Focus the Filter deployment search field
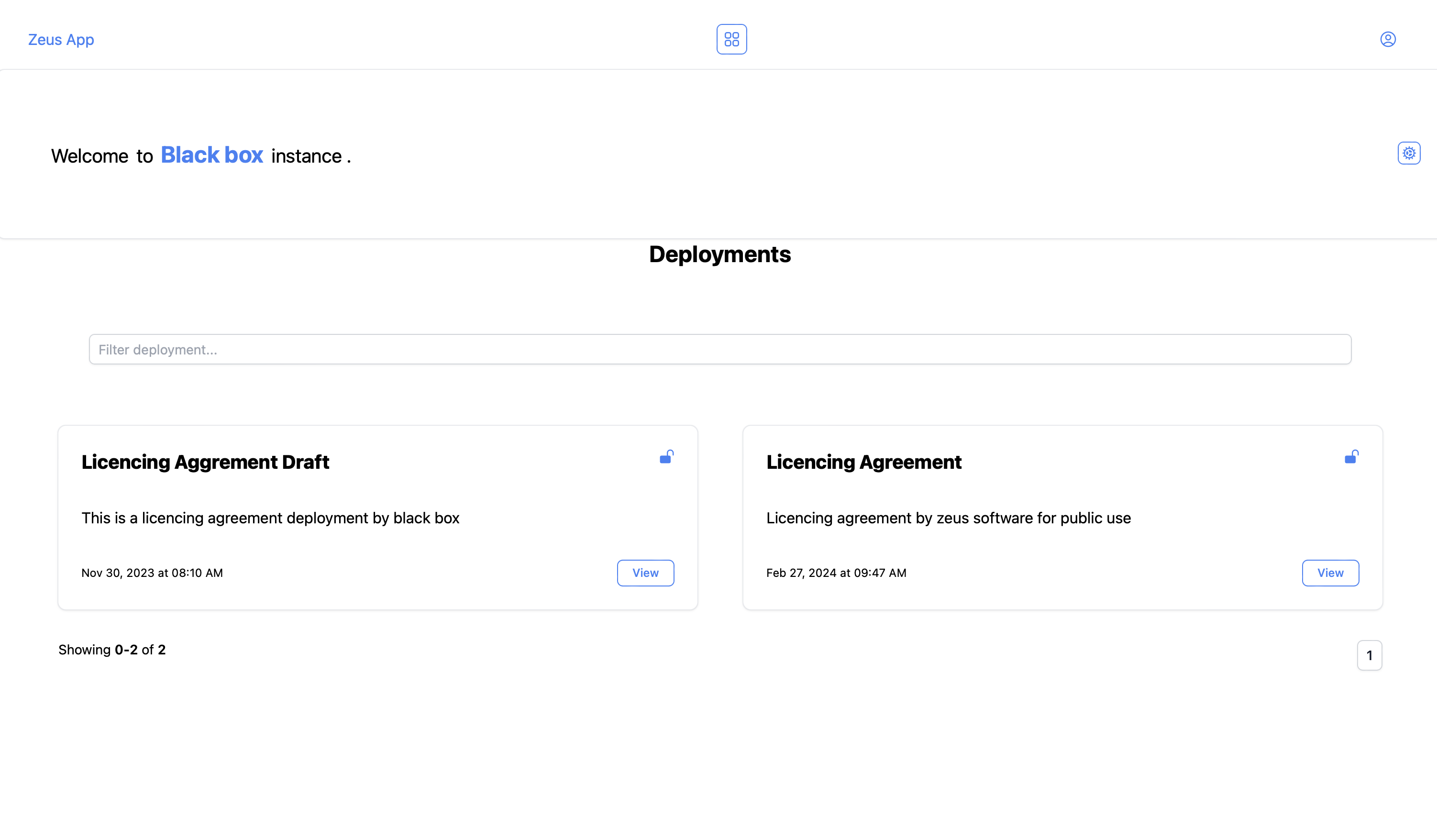1437x840 pixels. tap(720, 349)
